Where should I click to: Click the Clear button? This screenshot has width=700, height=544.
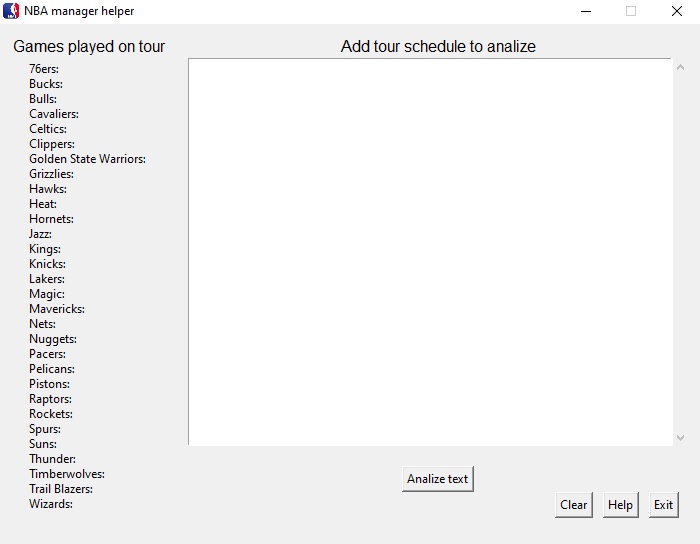pyautogui.click(x=574, y=505)
